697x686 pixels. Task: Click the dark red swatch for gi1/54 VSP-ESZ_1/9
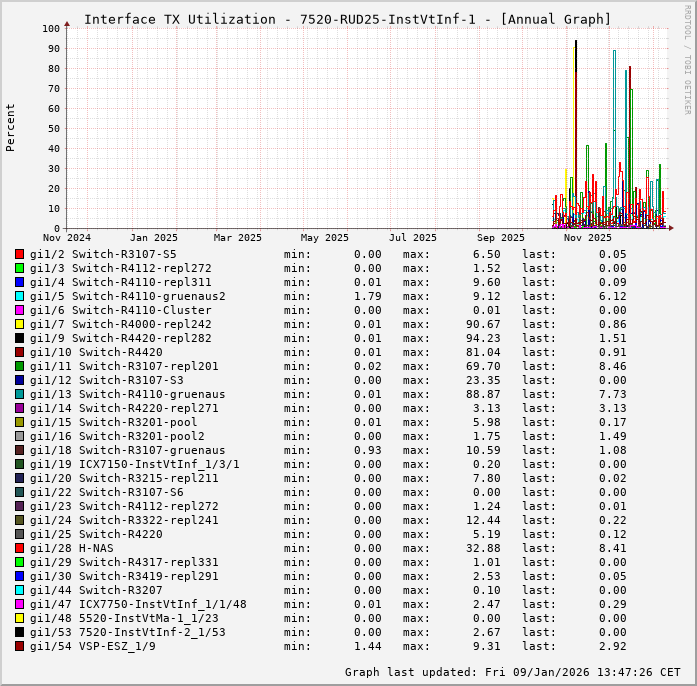click(19, 646)
